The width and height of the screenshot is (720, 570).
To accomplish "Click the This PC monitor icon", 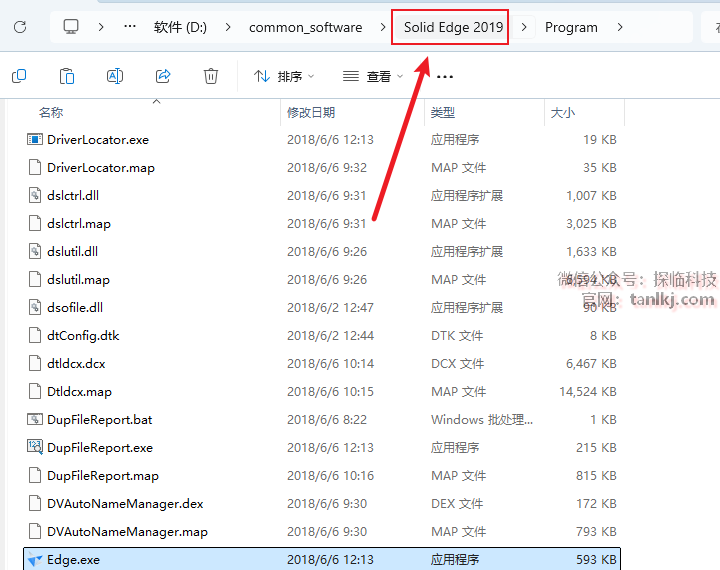I will click(x=71, y=27).
